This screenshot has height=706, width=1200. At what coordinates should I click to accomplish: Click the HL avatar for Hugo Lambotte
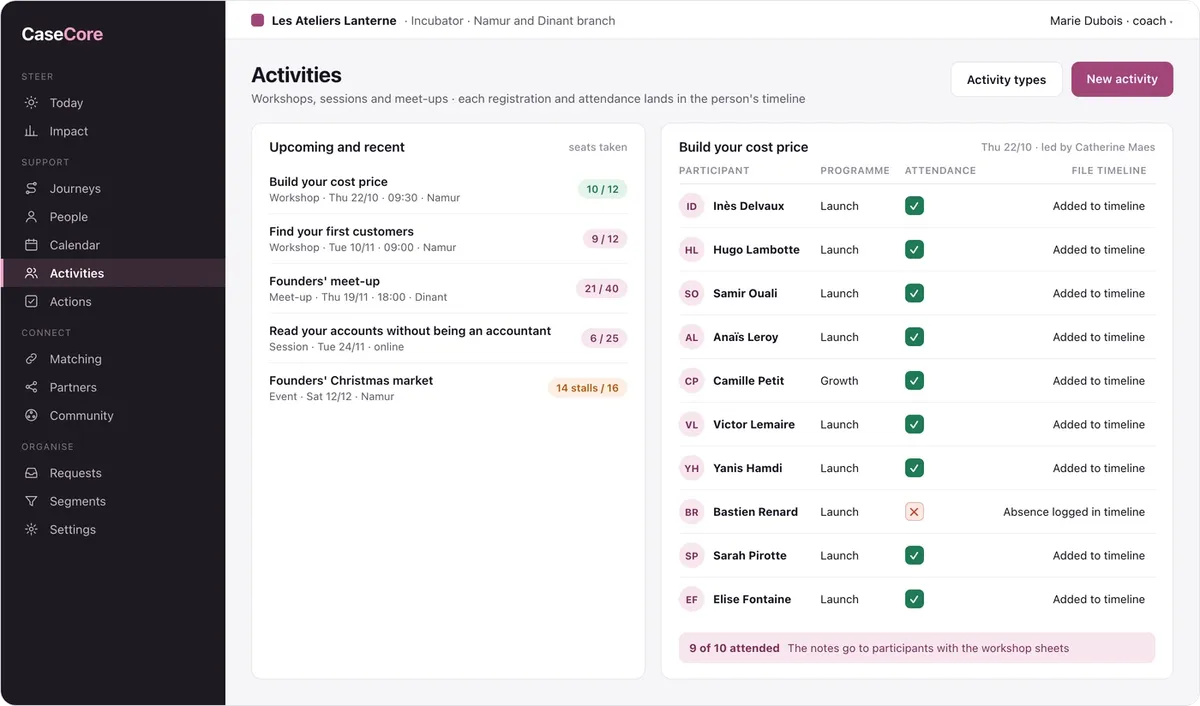click(x=692, y=250)
